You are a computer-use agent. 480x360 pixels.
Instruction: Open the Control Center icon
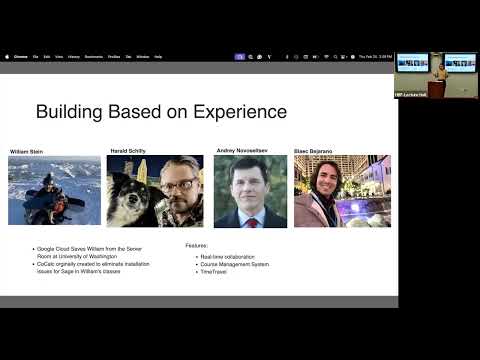click(344, 57)
